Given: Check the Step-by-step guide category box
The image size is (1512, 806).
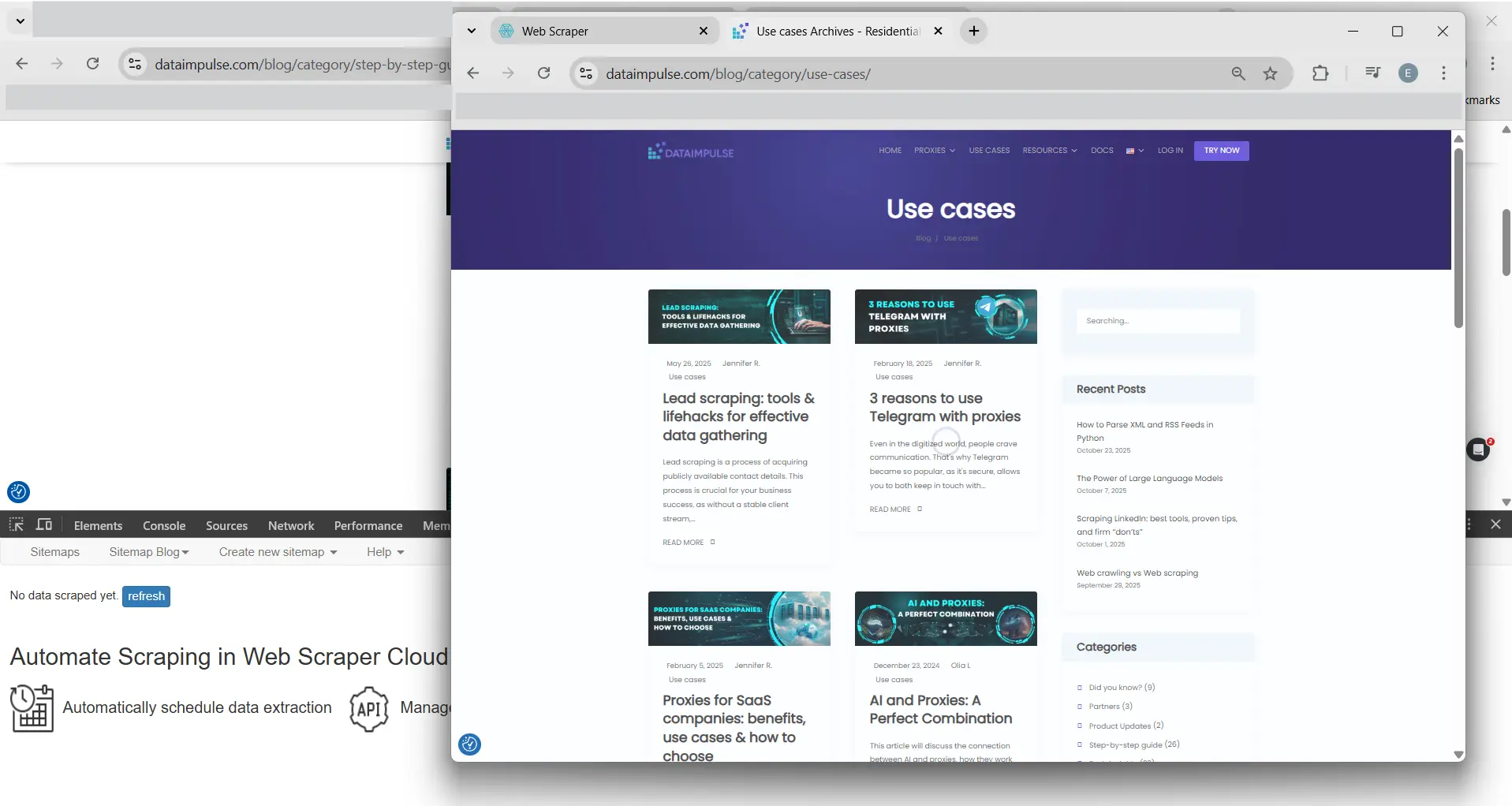Looking at the screenshot, I should pyautogui.click(x=1080, y=744).
